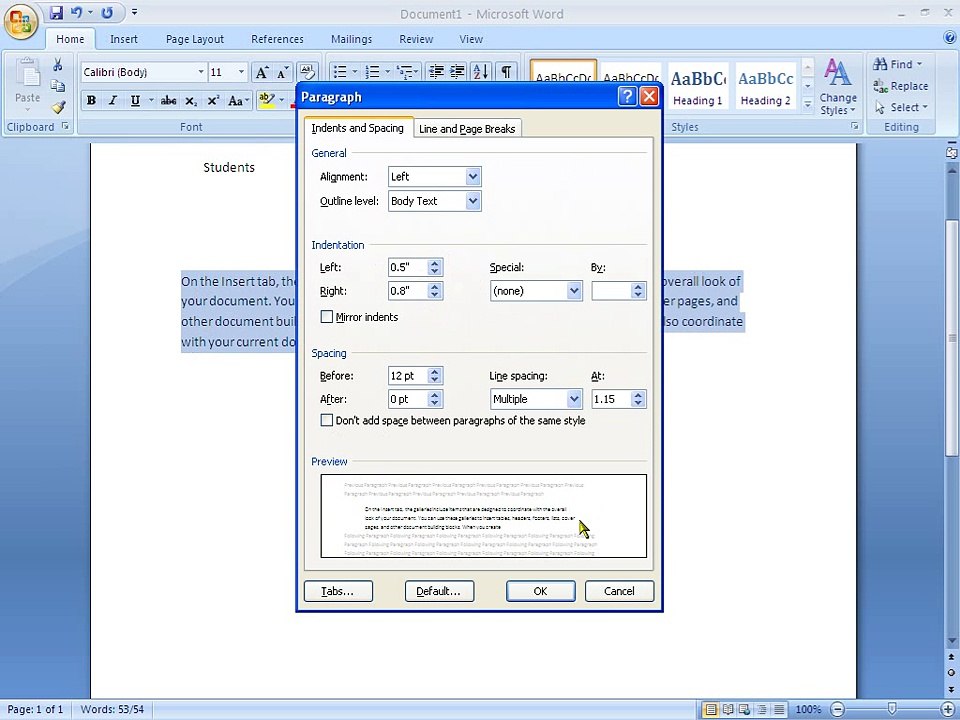Click the Redo icon in quick access toolbar
The image size is (960, 720).
click(107, 12)
